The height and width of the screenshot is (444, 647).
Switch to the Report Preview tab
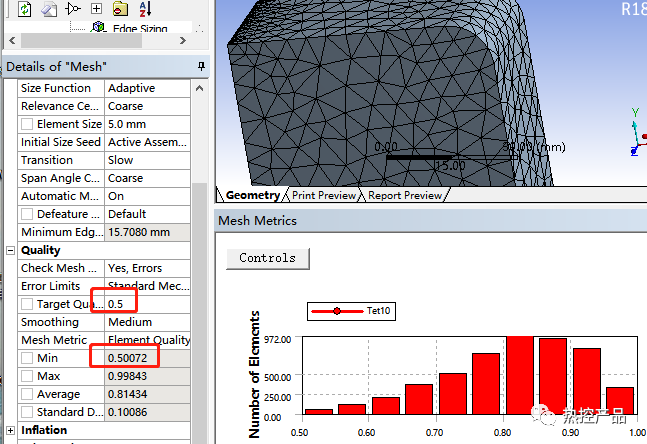tap(405, 195)
